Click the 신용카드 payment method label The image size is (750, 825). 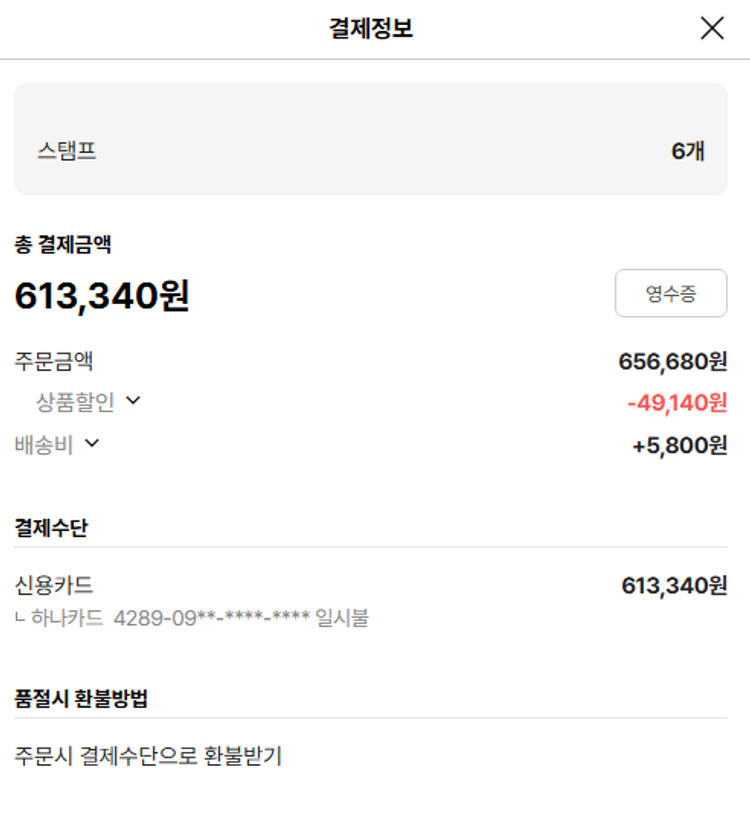(x=54, y=585)
